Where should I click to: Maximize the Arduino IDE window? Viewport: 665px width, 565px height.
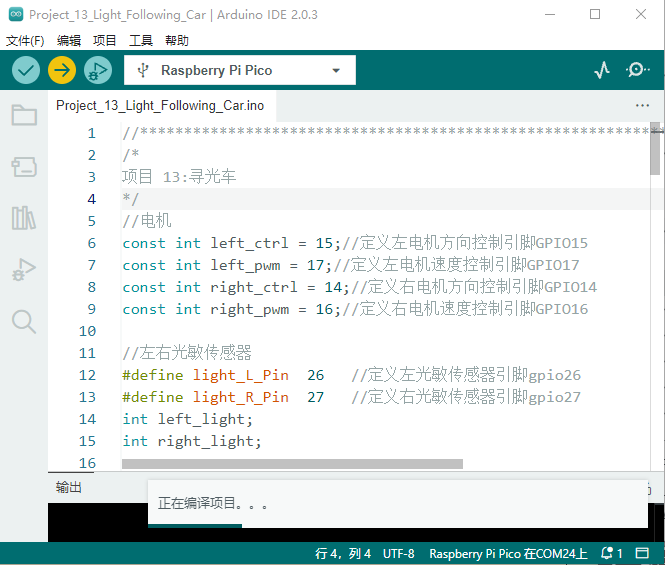595,14
